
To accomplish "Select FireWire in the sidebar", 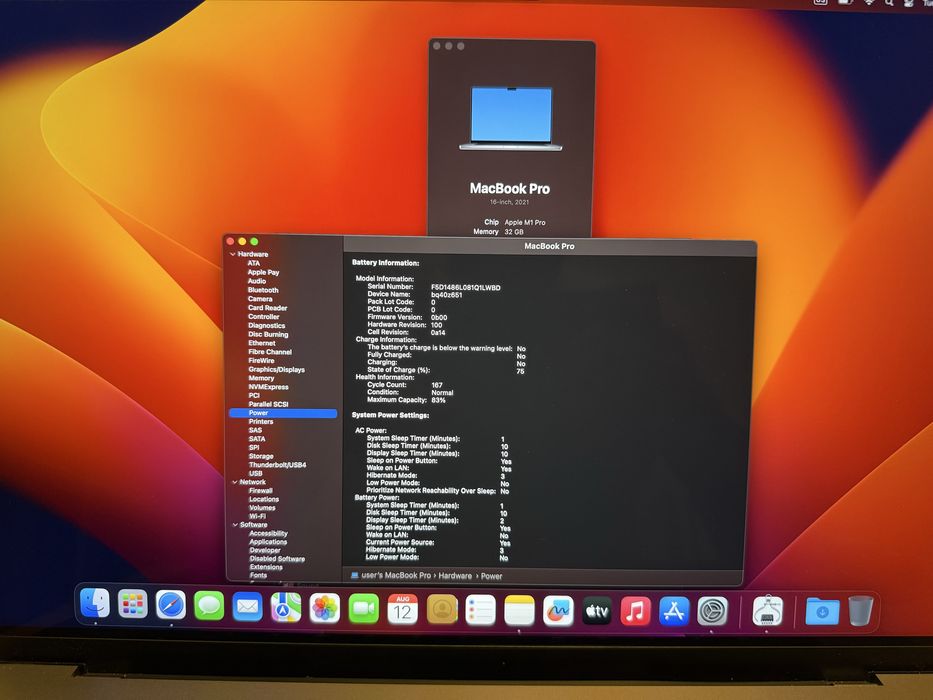I will [261, 361].
